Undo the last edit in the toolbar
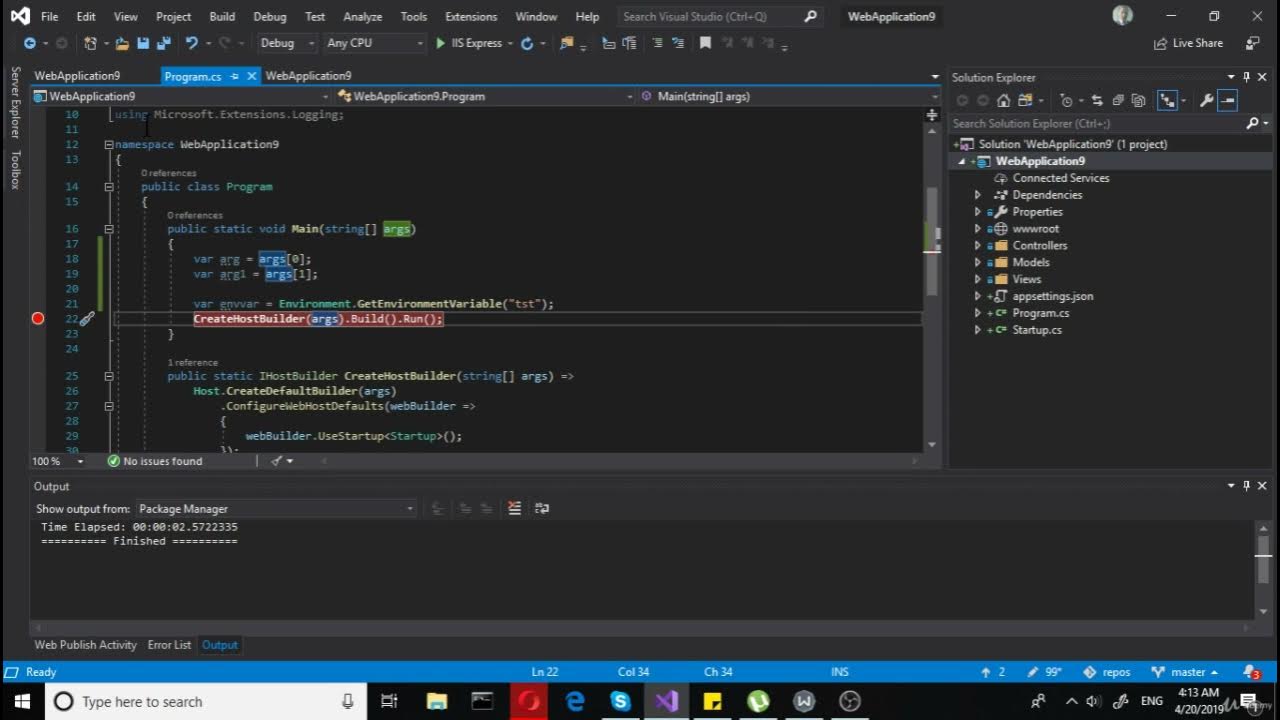1280x720 pixels. tap(191, 43)
